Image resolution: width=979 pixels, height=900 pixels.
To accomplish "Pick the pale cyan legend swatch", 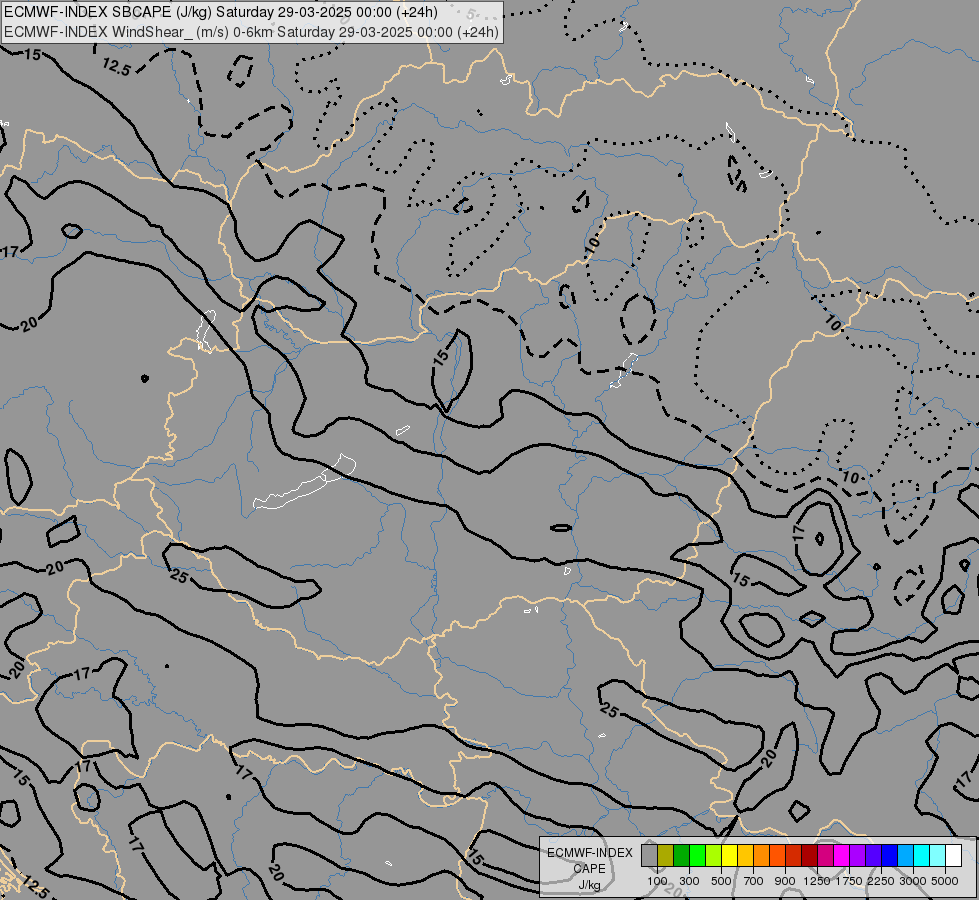I will (937, 855).
